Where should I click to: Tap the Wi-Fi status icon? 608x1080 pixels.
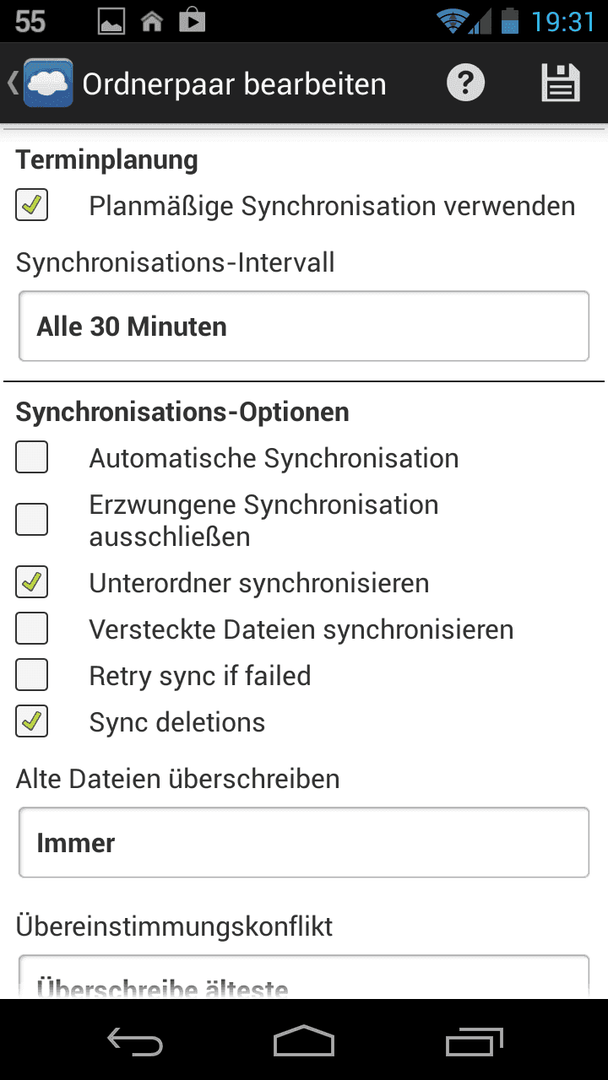coord(452,21)
